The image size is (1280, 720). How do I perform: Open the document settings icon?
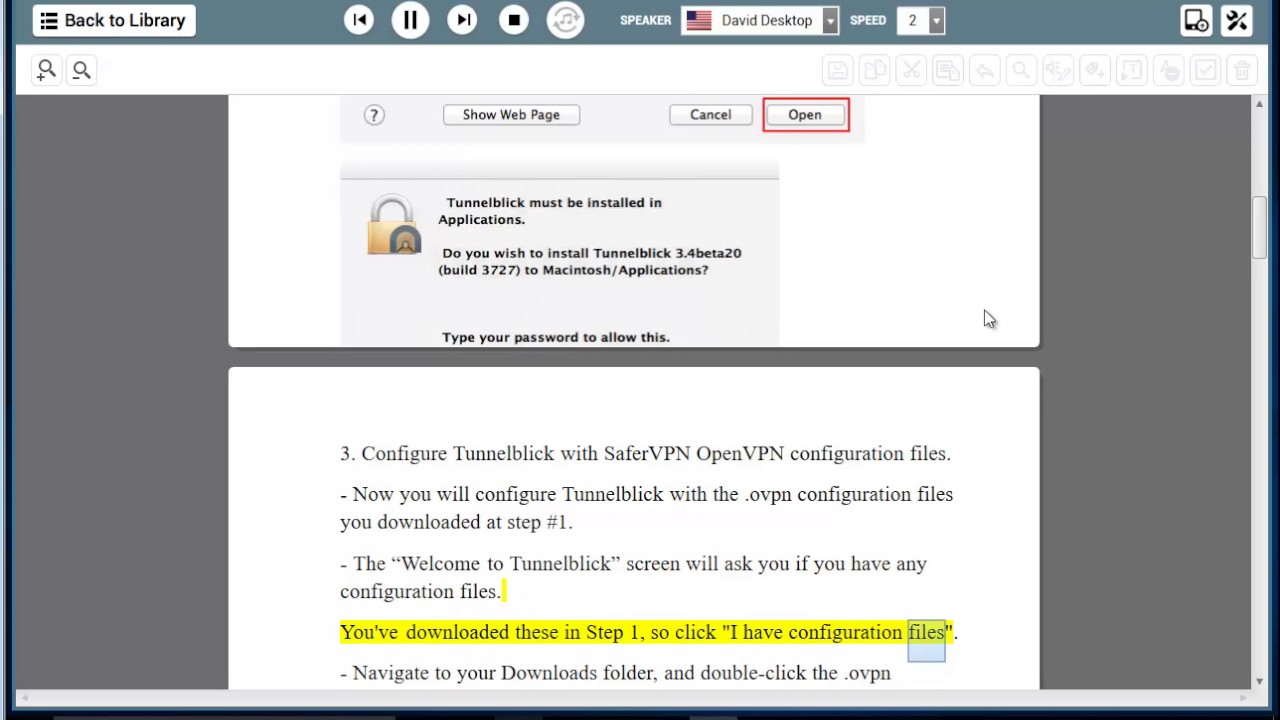pos(1196,20)
